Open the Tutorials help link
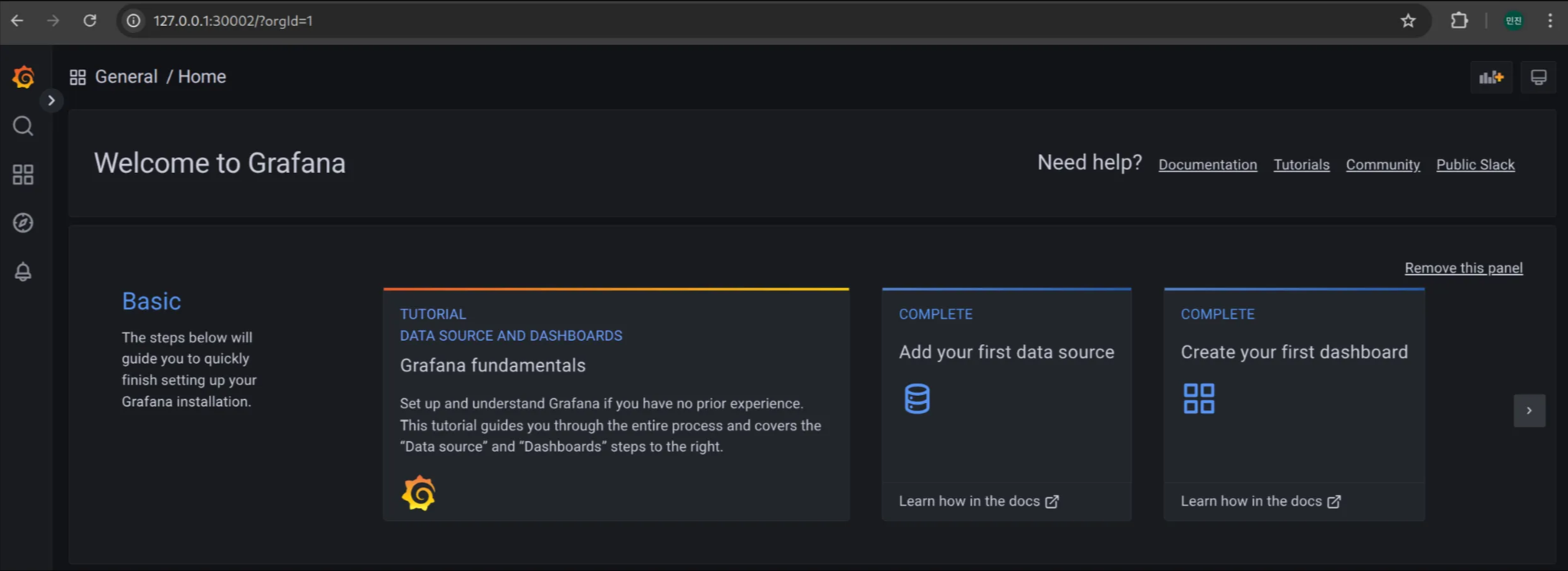Image resolution: width=1568 pixels, height=571 pixels. 1302,165
